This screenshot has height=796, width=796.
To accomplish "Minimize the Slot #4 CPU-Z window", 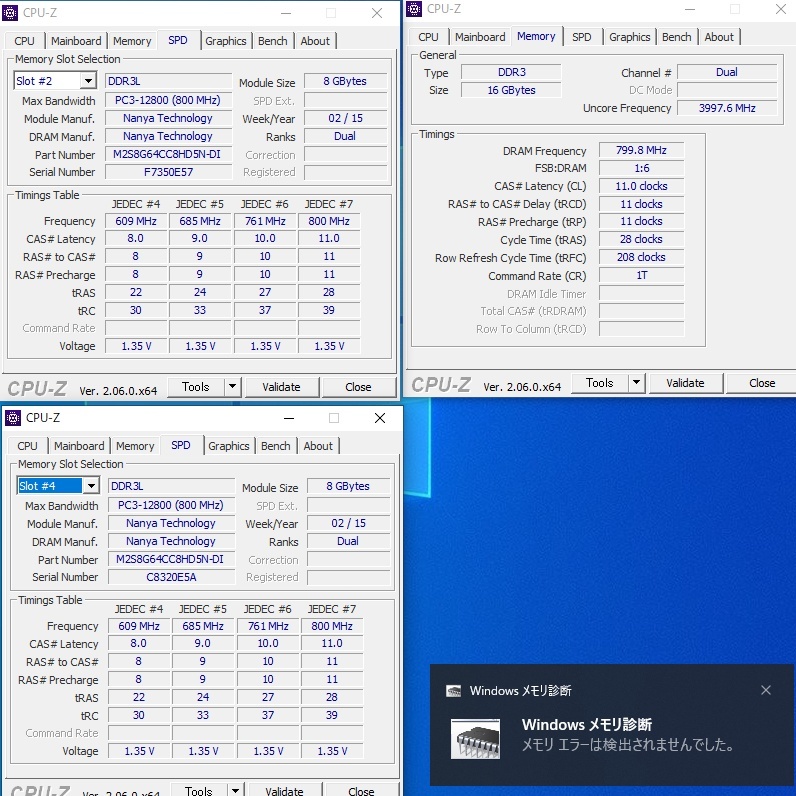I will [289, 418].
